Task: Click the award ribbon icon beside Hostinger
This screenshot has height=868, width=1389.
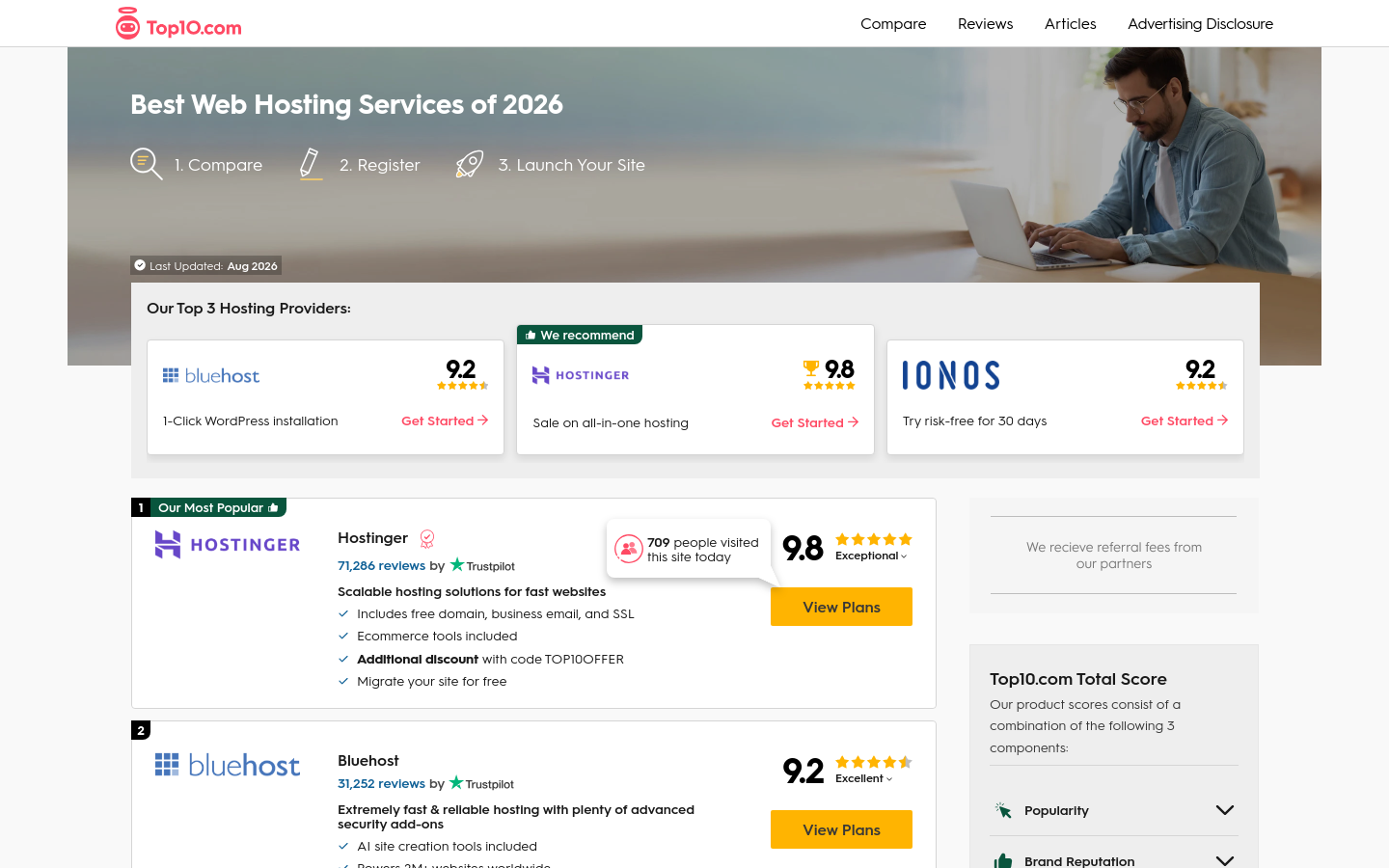Action: pyautogui.click(x=427, y=538)
